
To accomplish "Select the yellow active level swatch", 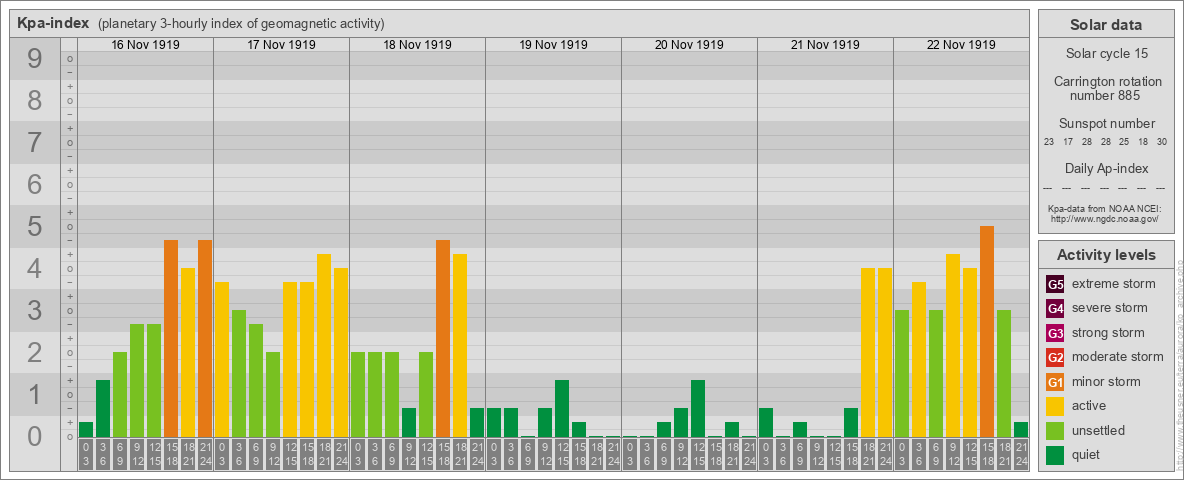I will pyautogui.click(x=1055, y=406).
